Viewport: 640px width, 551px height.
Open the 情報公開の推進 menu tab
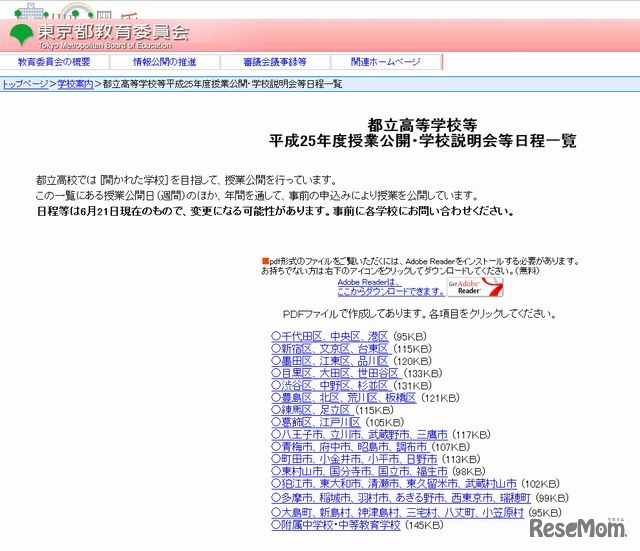click(164, 62)
